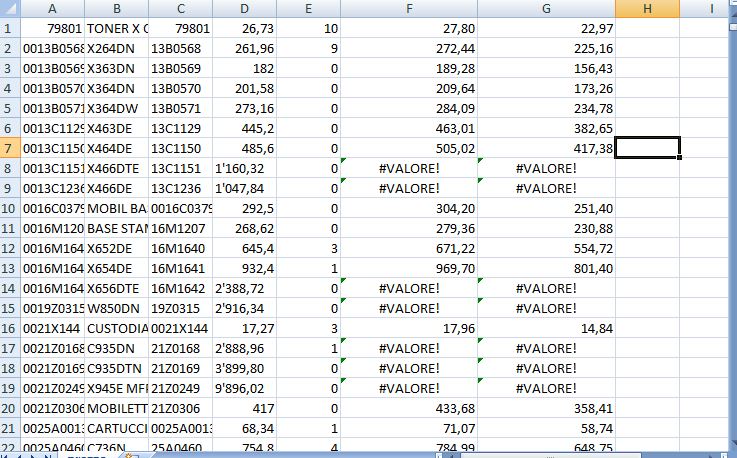Click cell with value 261,96

click(x=244, y=48)
